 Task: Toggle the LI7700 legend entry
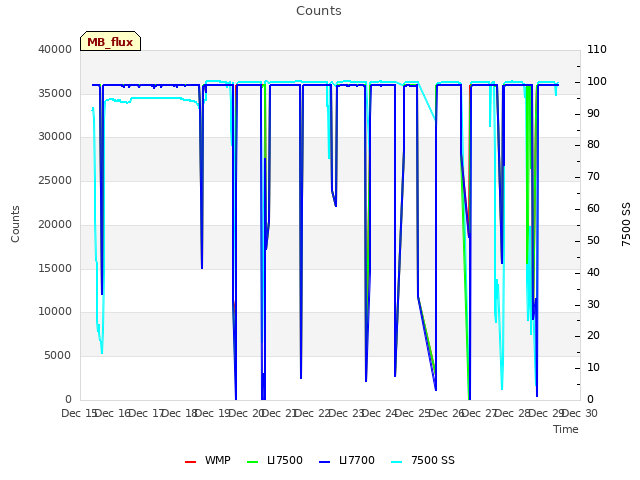[347, 460]
